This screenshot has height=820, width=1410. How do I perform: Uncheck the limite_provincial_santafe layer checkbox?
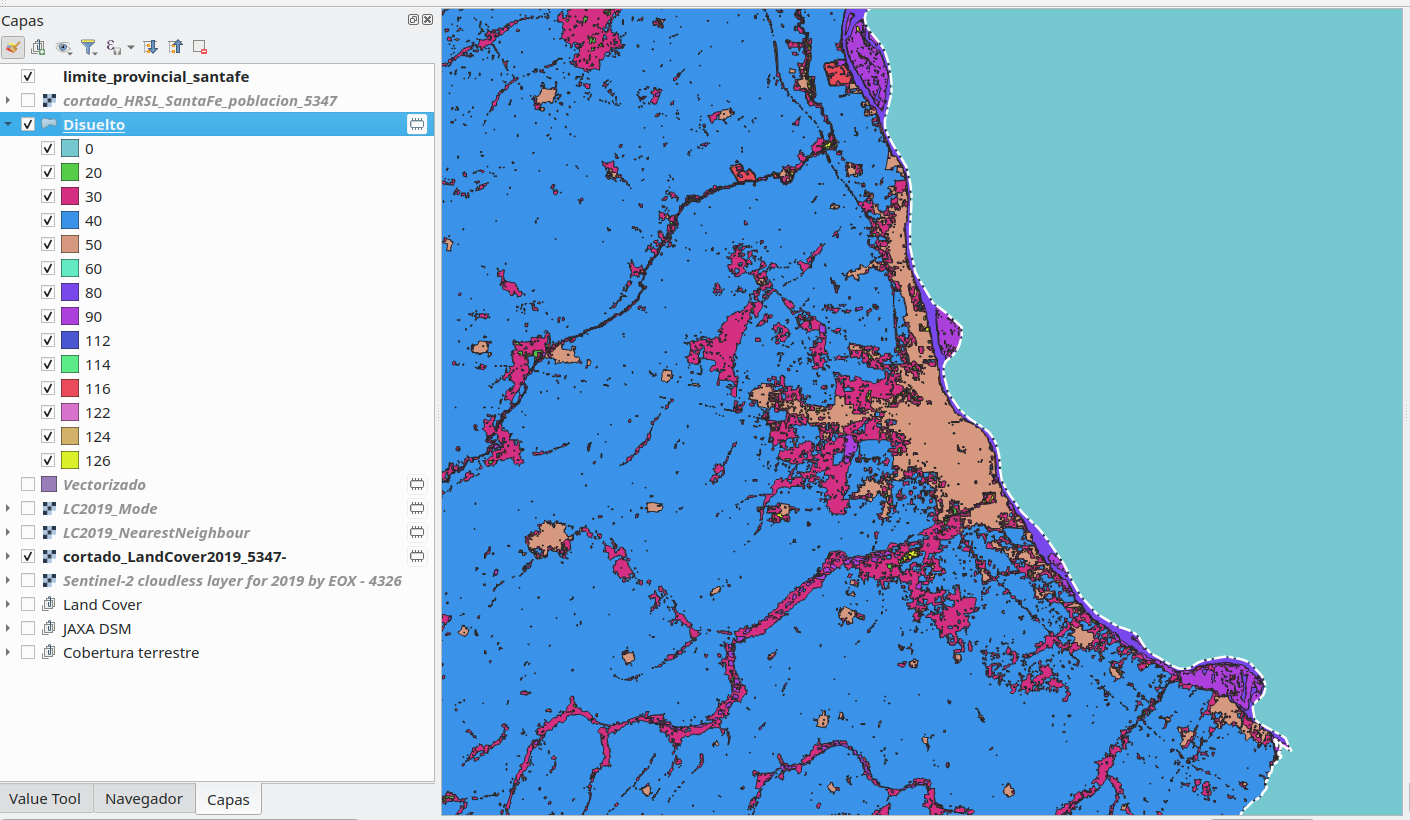28,76
